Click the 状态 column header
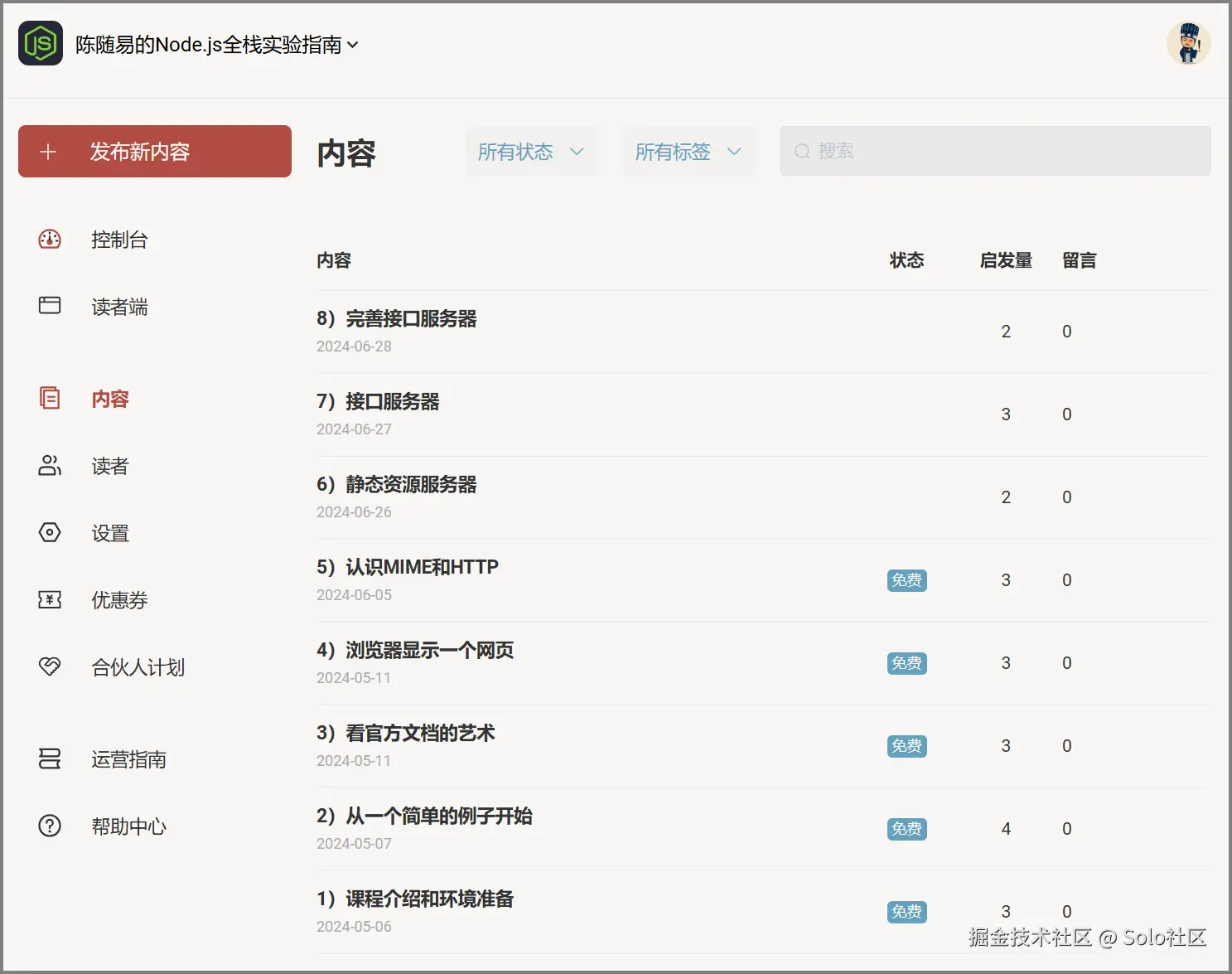Image resolution: width=1232 pixels, height=974 pixels. (x=906, y=260)
